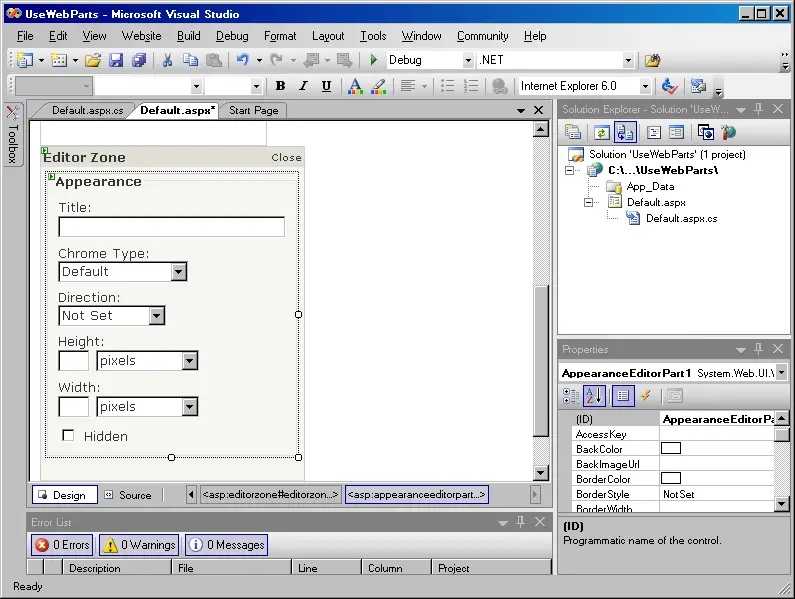This screenshot has height=599, width=795.
Task: Click the designer vertical scrollbar down arrow
Action: click(540, 473)
